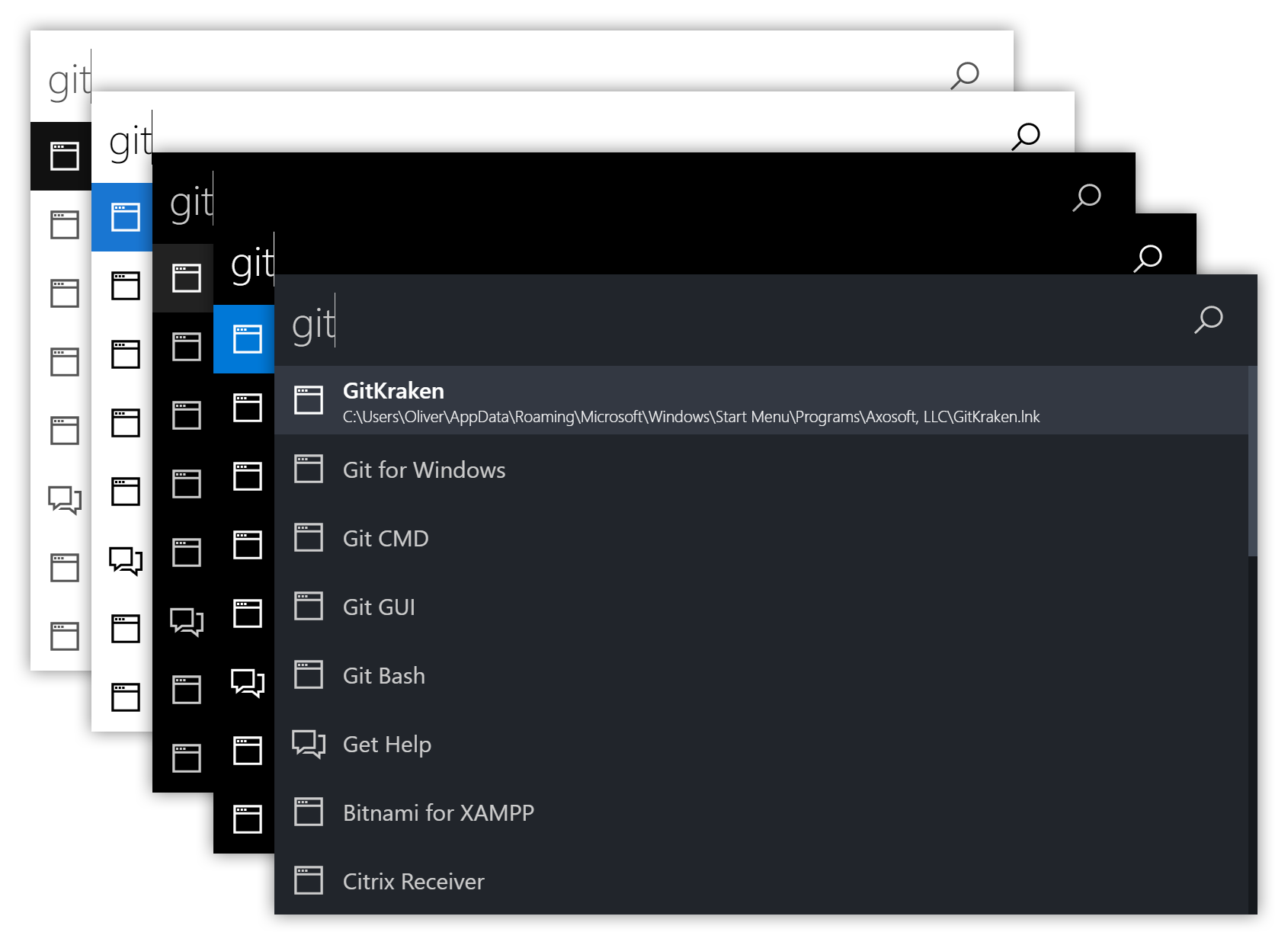Click the Bitnami for XAMPP result icon
This screenshot has width=1288, height=945.
click(x=309, y=812)
